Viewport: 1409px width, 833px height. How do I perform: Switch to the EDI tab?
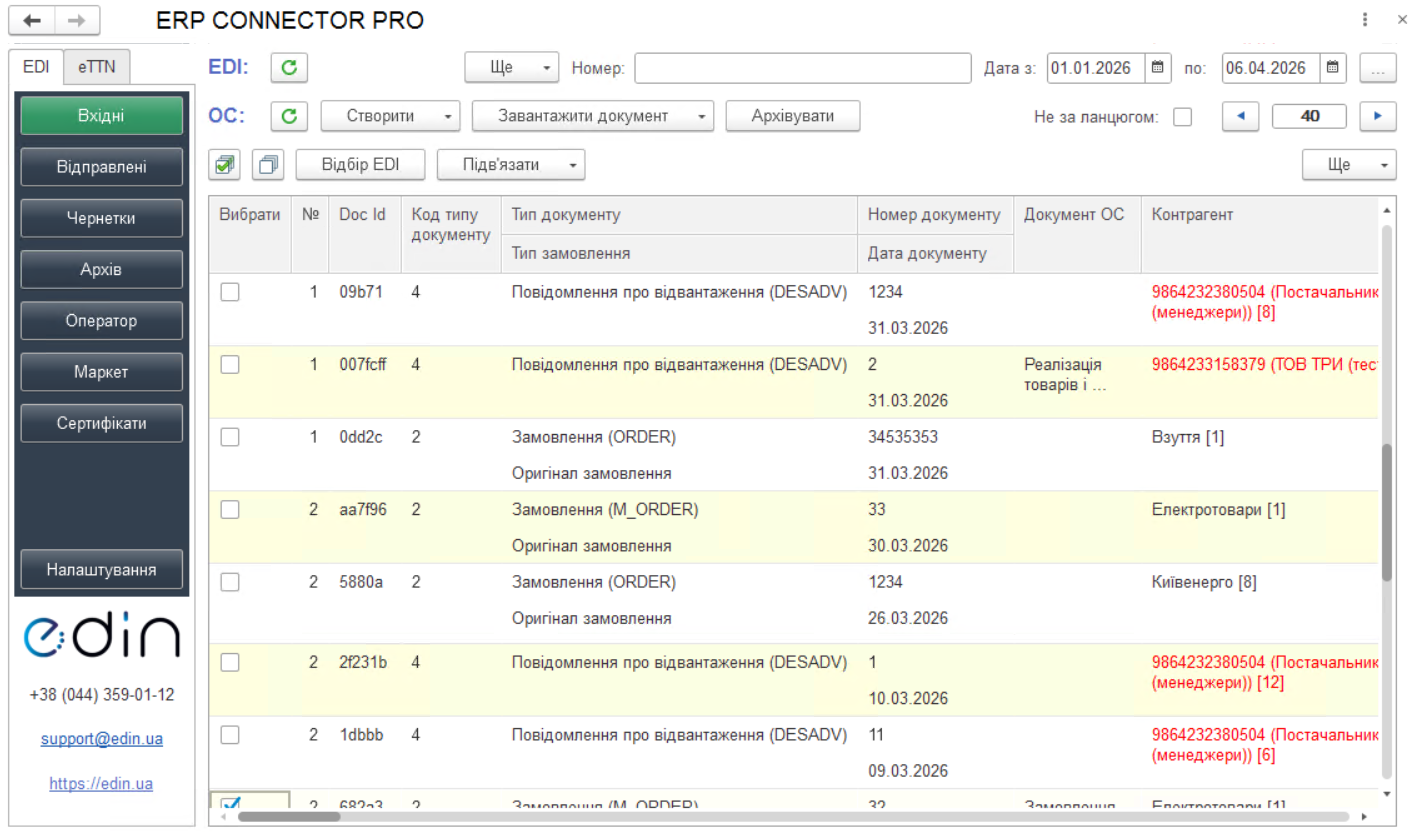coord(36,67)
